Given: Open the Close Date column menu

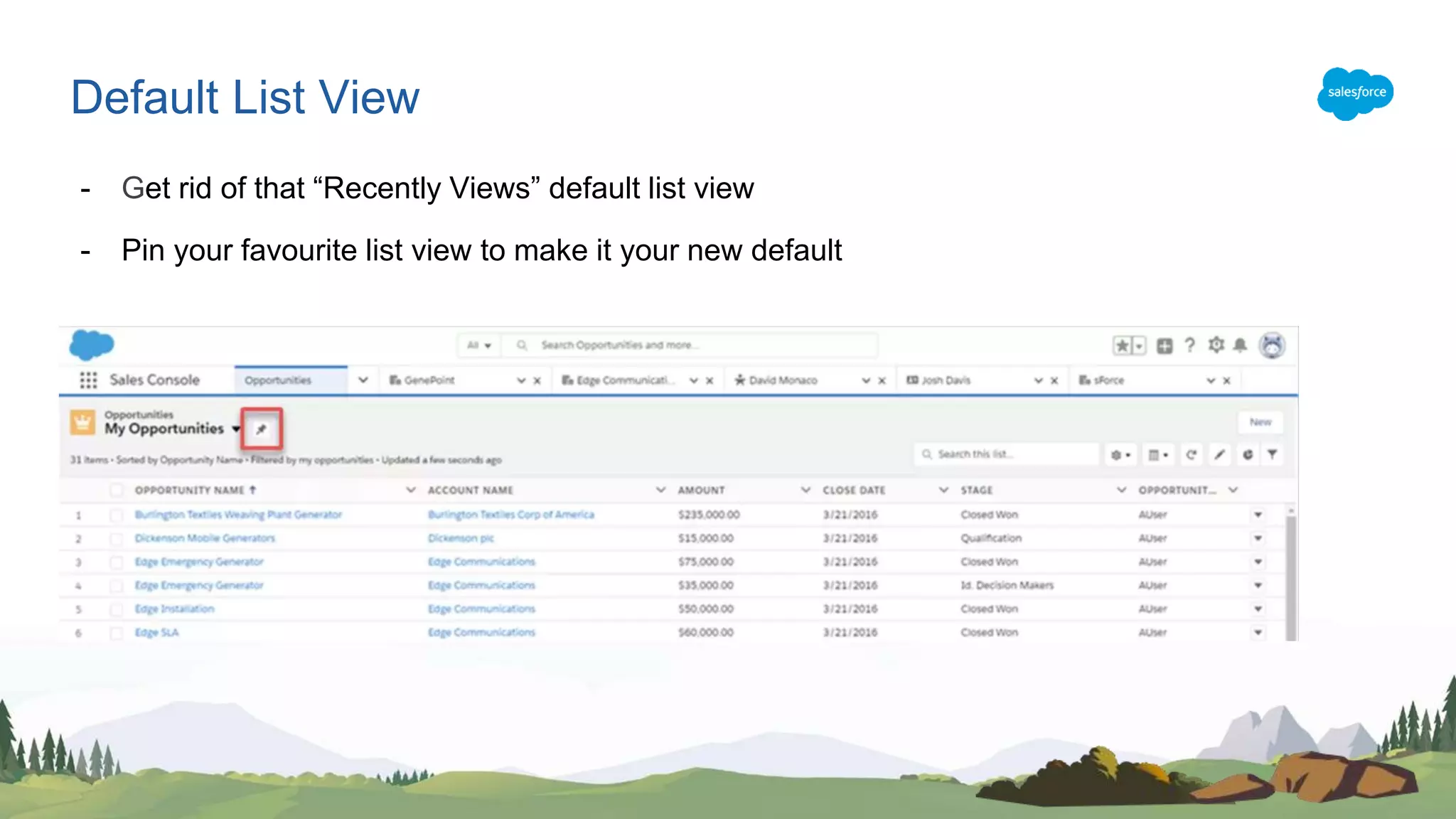Looking at the screenshot, I should (943, 490).
